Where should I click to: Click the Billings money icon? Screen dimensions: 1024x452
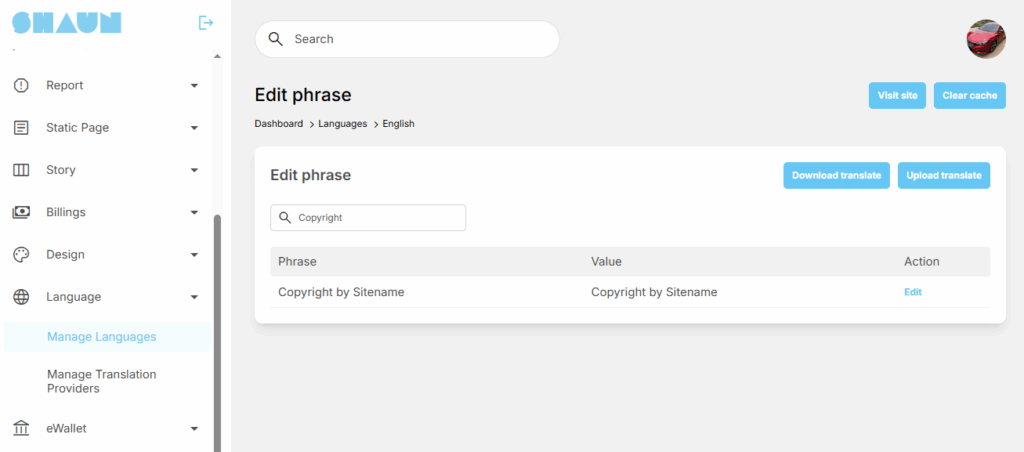click(21, 212)
